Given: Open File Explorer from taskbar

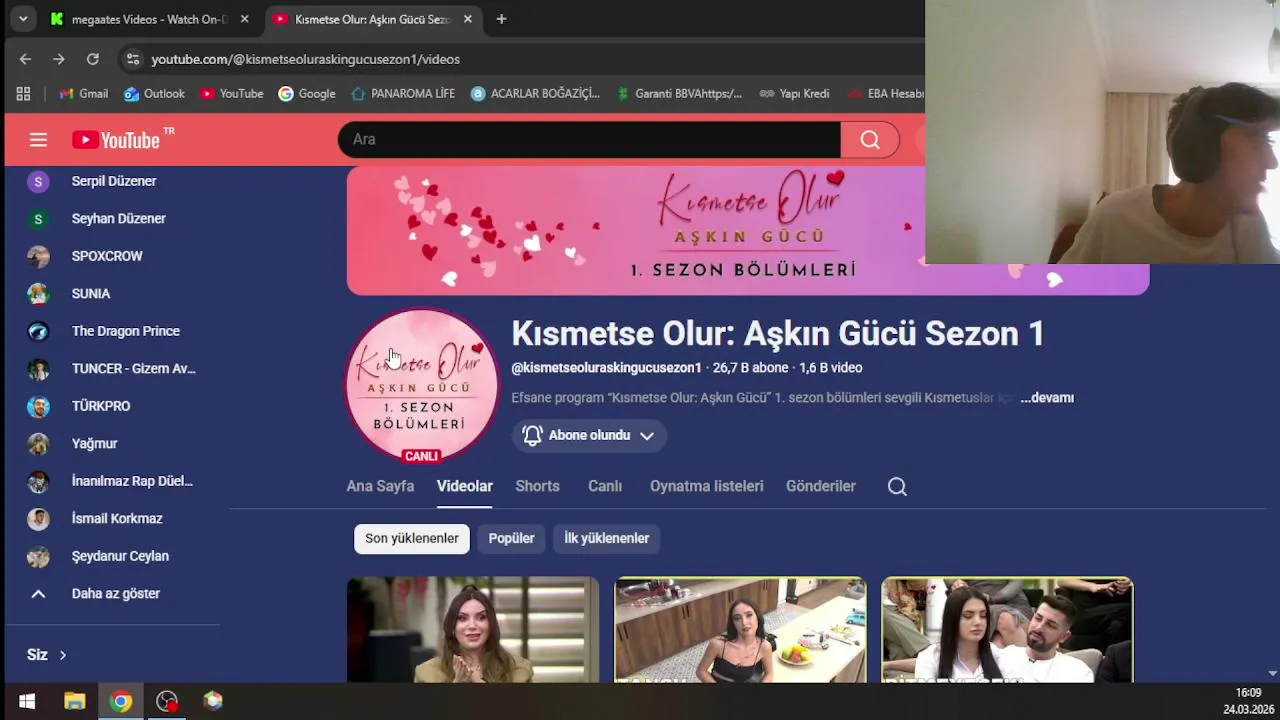Looking at the screenshot, I should coord(74,701).
